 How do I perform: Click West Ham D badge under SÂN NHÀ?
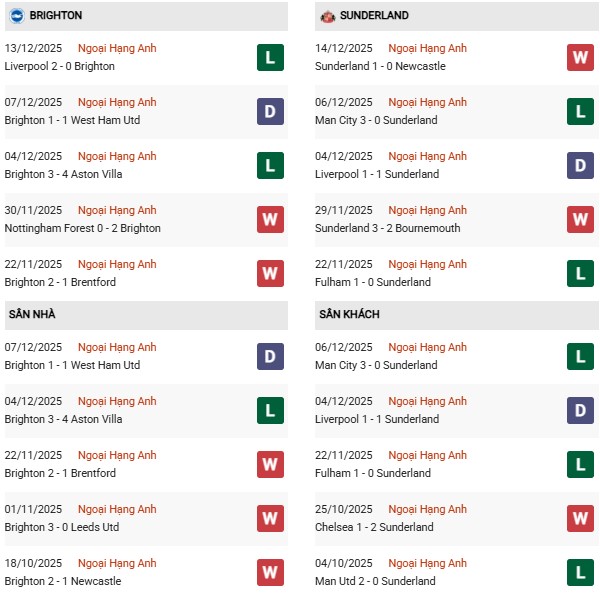coord(270,356)
